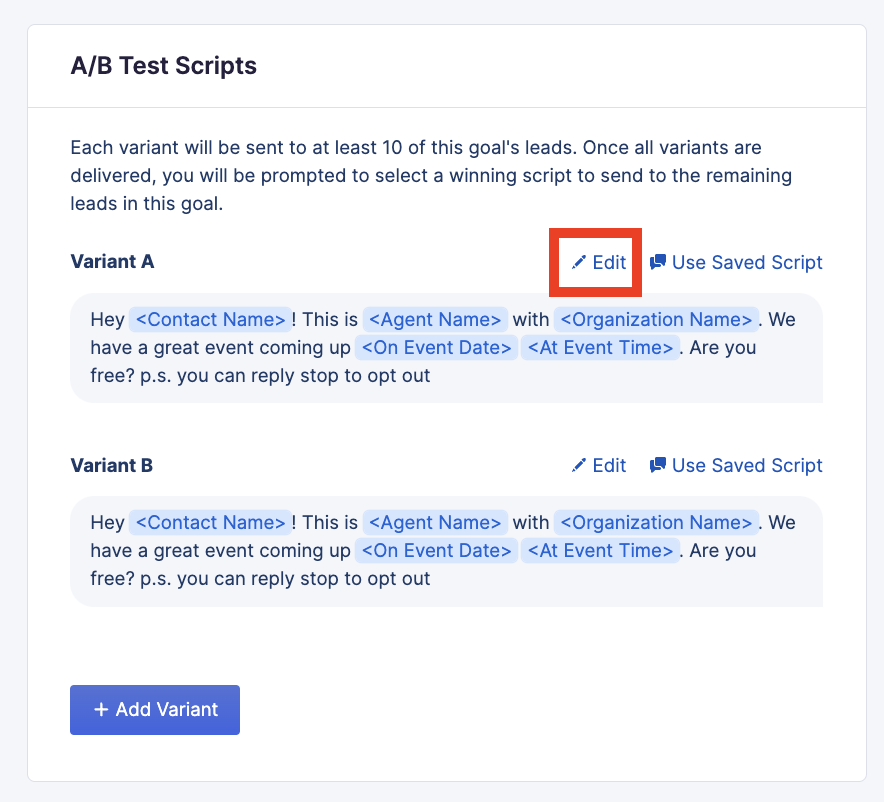
Task: Click Variant B's saved script chat icon
Action: (658, 466)
